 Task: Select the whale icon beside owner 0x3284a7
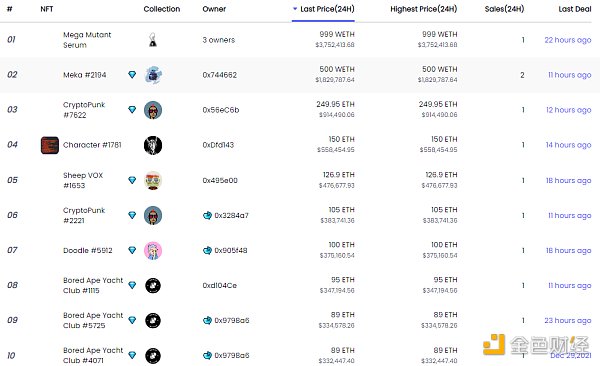click(x=207, y=216)
